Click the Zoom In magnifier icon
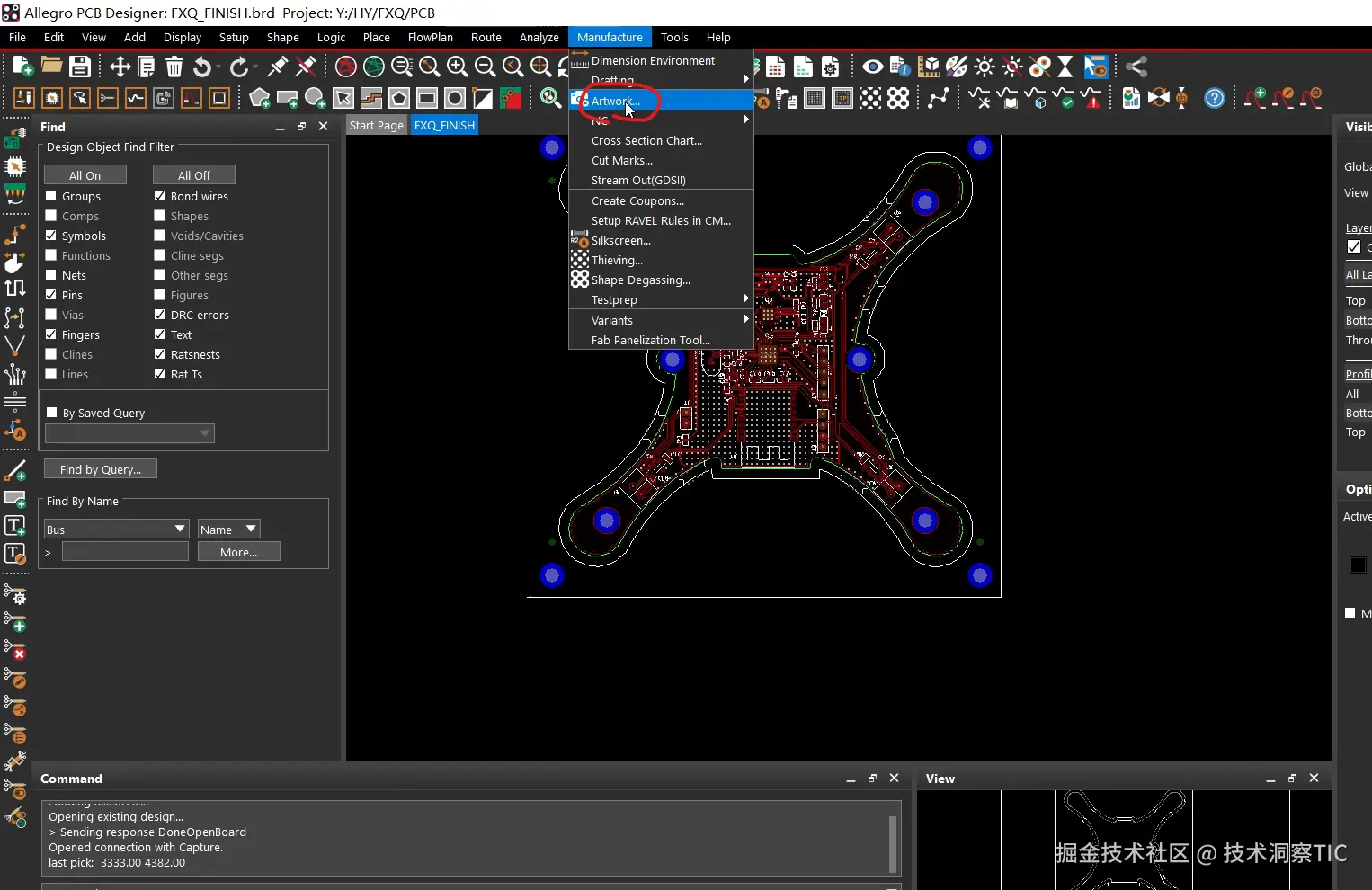1372x890 pixels. pyautogui.click(x=457, y=67)
